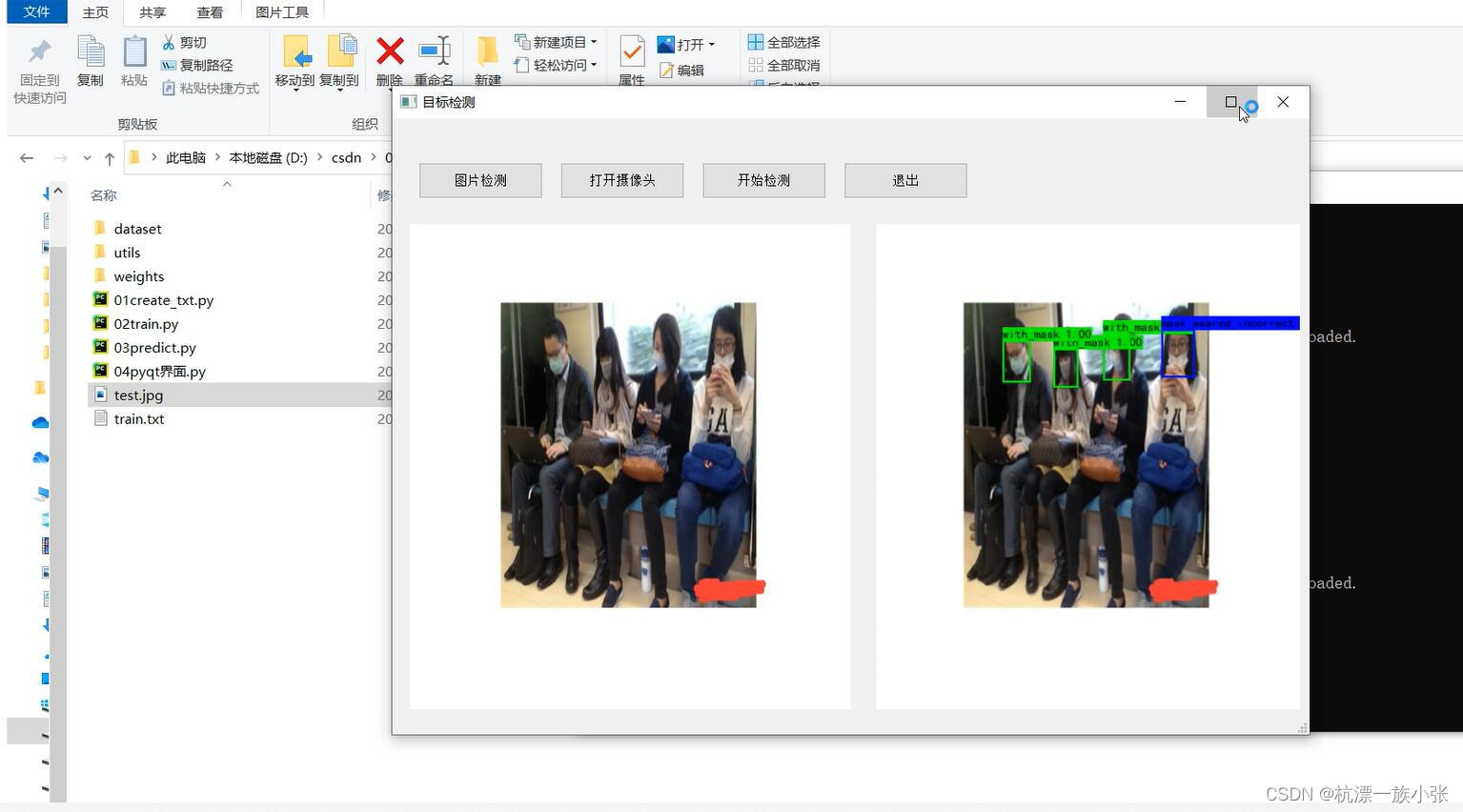Open the 文件 menu in Explorer

coord(36,11)
